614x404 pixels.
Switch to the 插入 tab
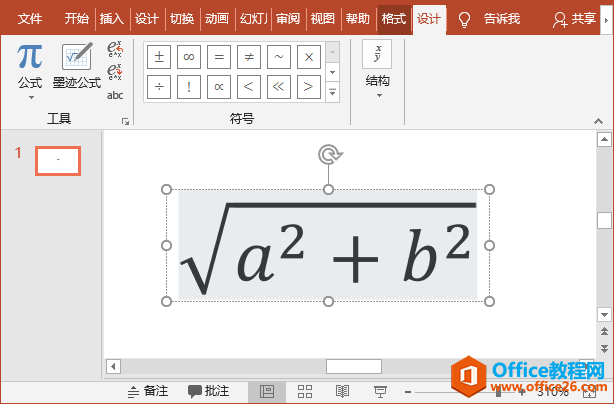tap(112, 18)
